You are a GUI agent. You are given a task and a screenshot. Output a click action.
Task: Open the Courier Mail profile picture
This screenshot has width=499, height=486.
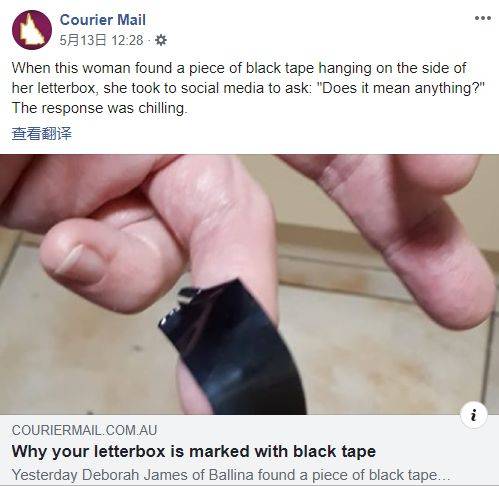[x=32, y=30]
